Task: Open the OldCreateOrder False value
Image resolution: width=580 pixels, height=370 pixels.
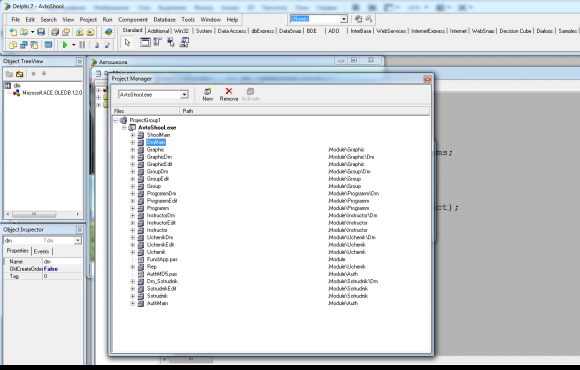Action: (63, 269)
